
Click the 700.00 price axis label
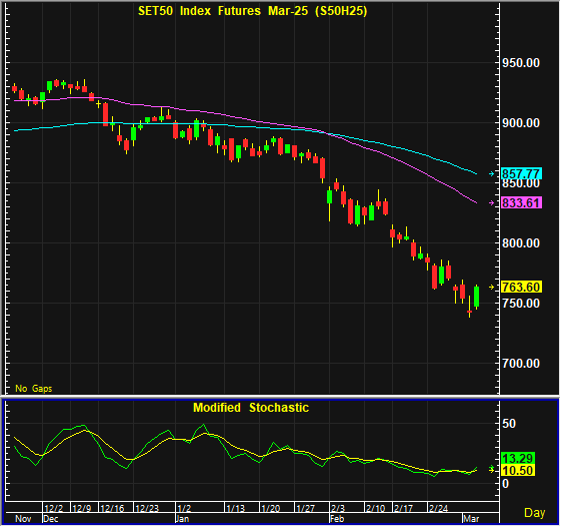(x=521, y=364)
